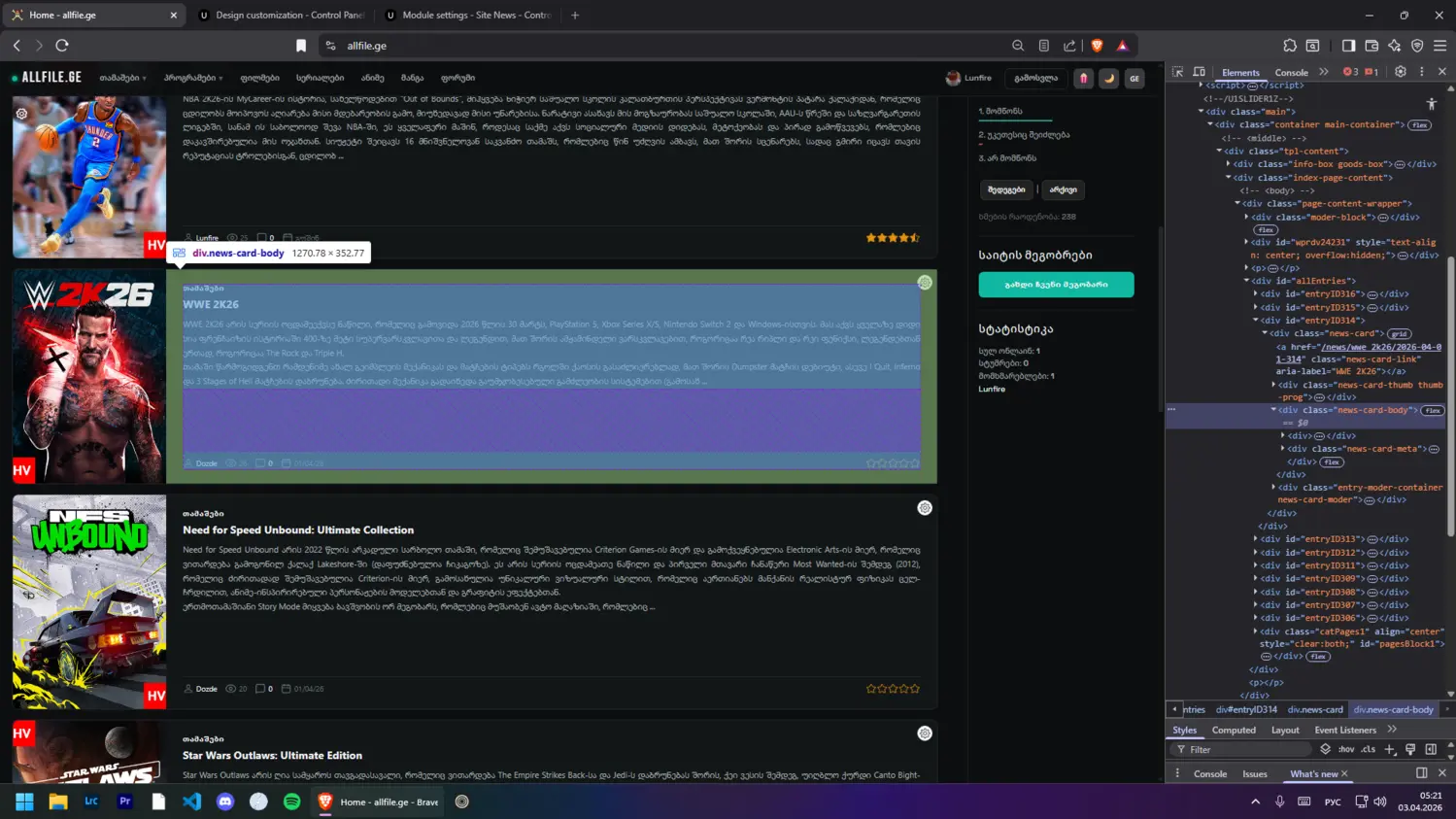Viewport: 1456px width, 819px height.
Task: Click the New Style Rule plus icon
Action: [1390, 749]
